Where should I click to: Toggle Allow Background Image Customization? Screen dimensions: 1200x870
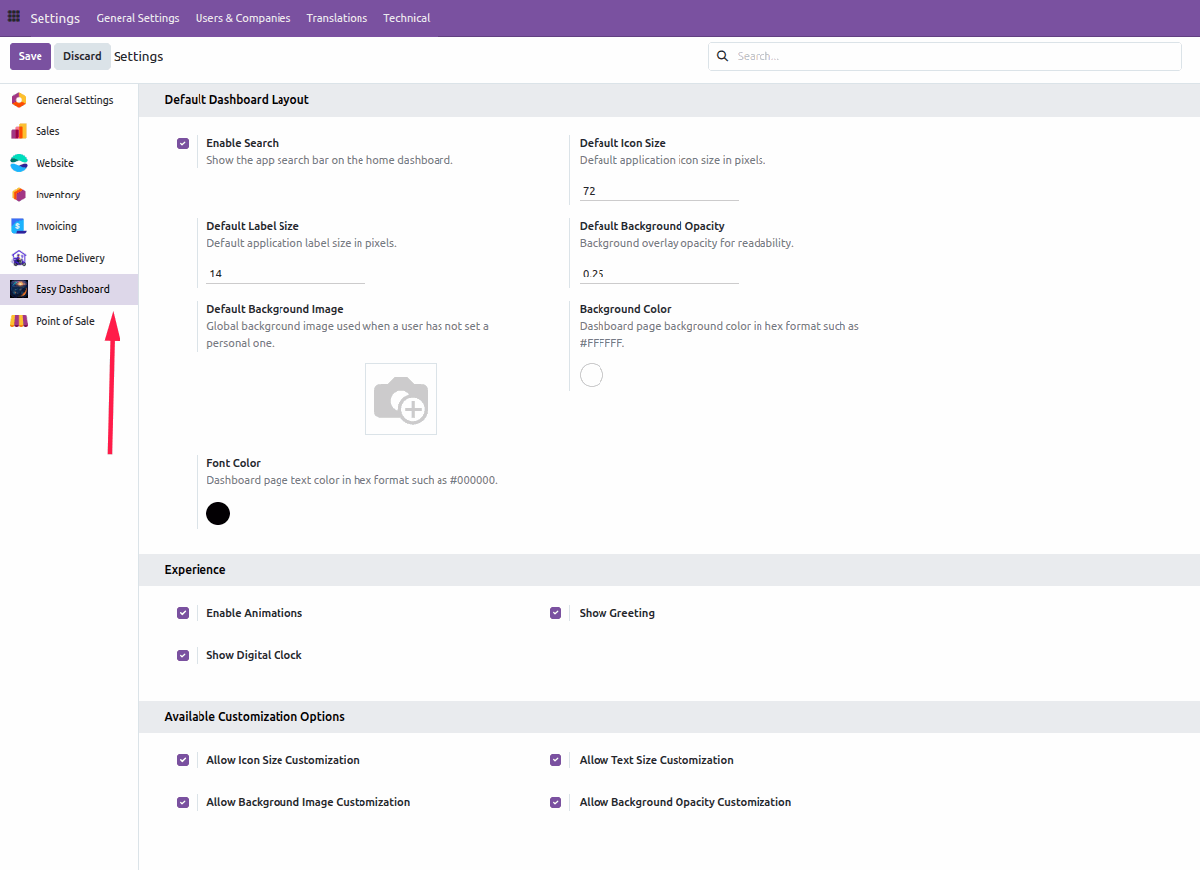pos(183,802)
